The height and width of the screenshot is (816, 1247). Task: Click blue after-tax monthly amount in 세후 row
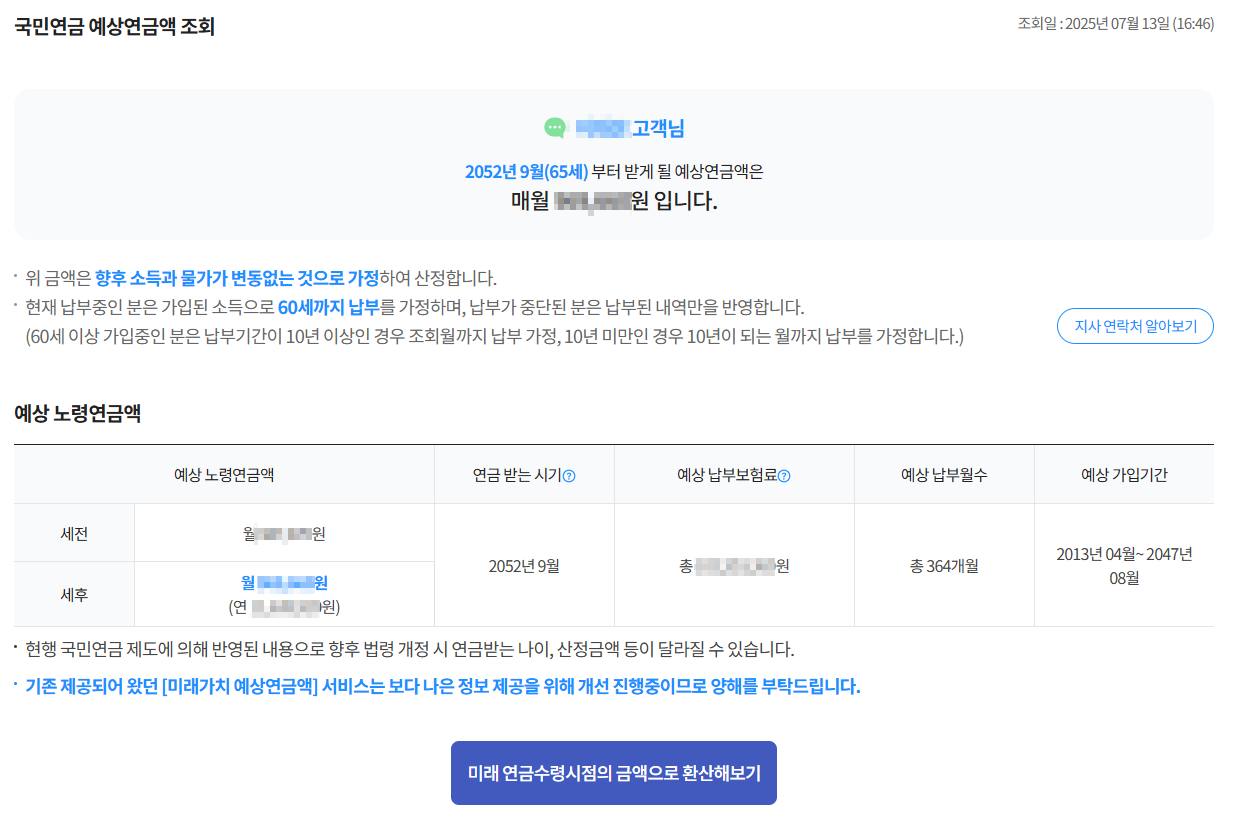[284, 583]
